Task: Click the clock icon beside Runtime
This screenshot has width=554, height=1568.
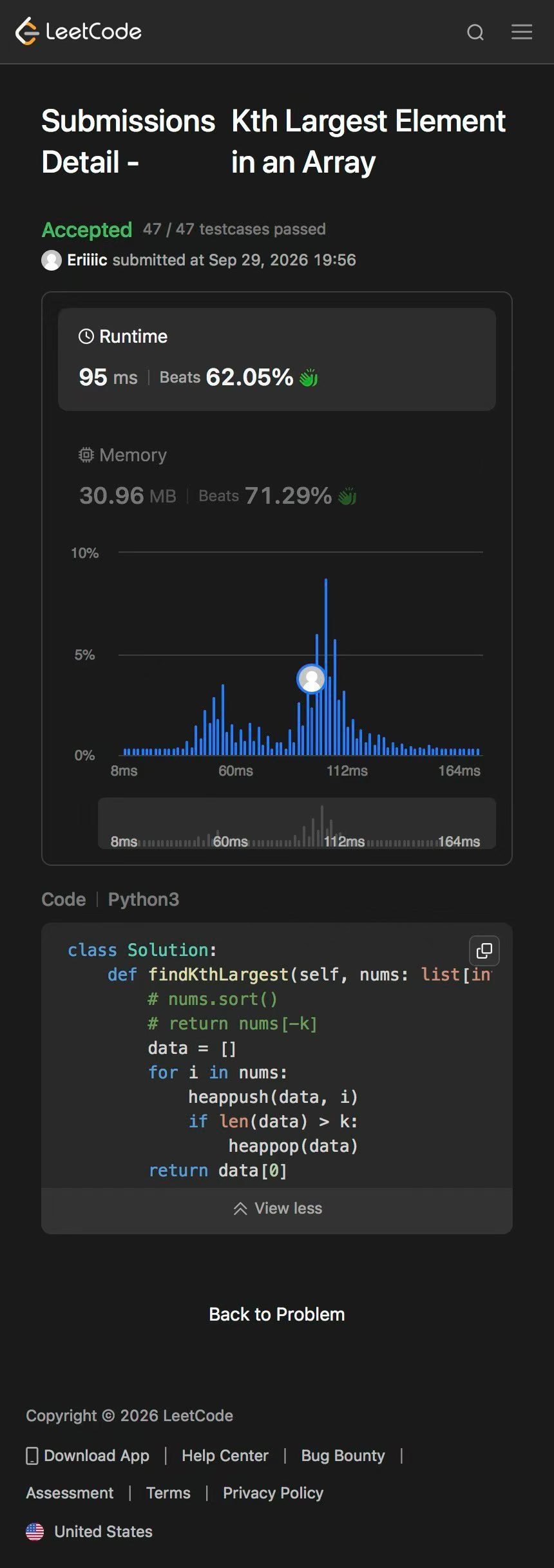Action: [86, 336]
